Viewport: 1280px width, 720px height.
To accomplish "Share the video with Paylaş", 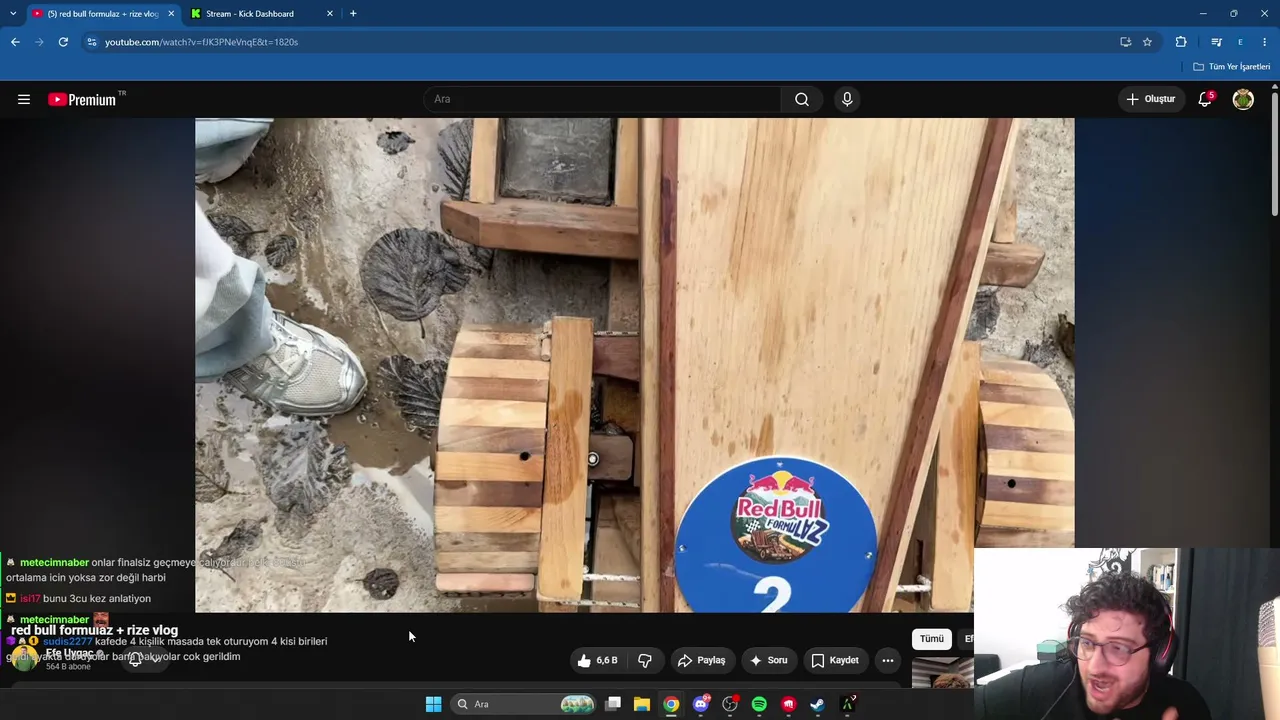I will coord(701,660).
